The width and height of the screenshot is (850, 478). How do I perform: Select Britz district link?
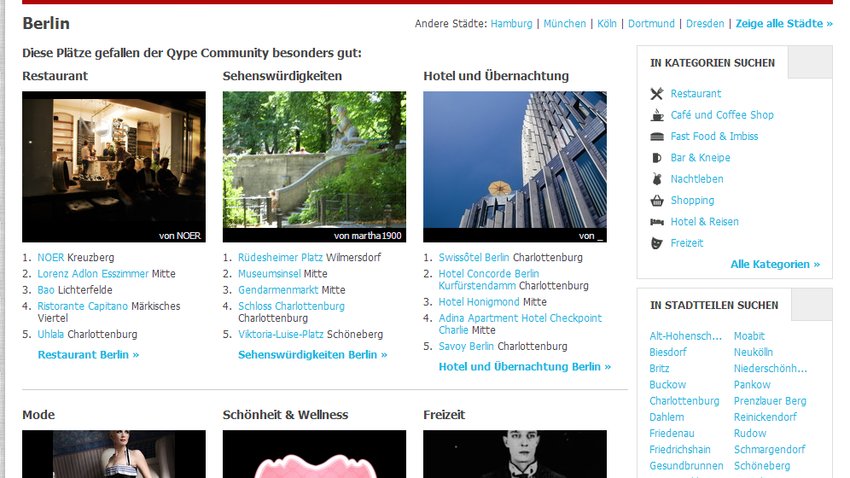(659, 369)
